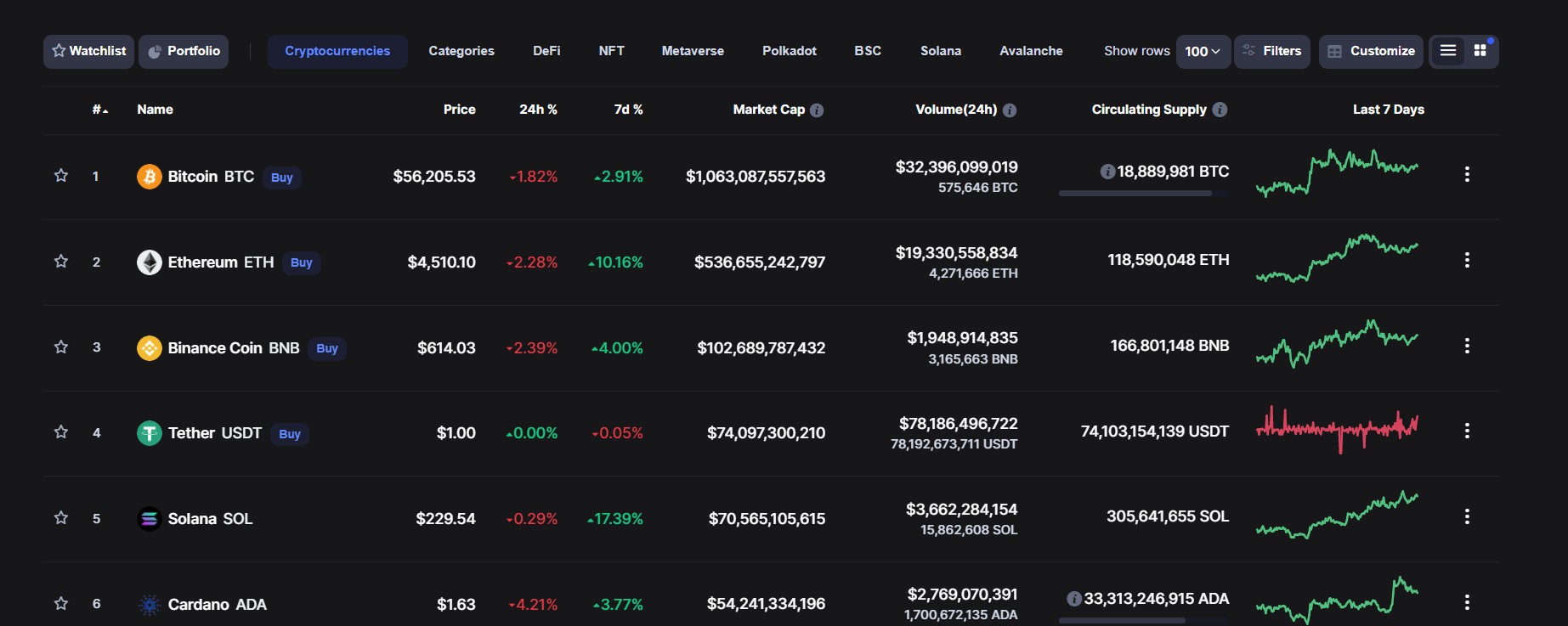Screen dimensions: 1568x626
Task: Open the Show rows 100 dropdown
Action: pyautogui.click(x=1203, y=52)
